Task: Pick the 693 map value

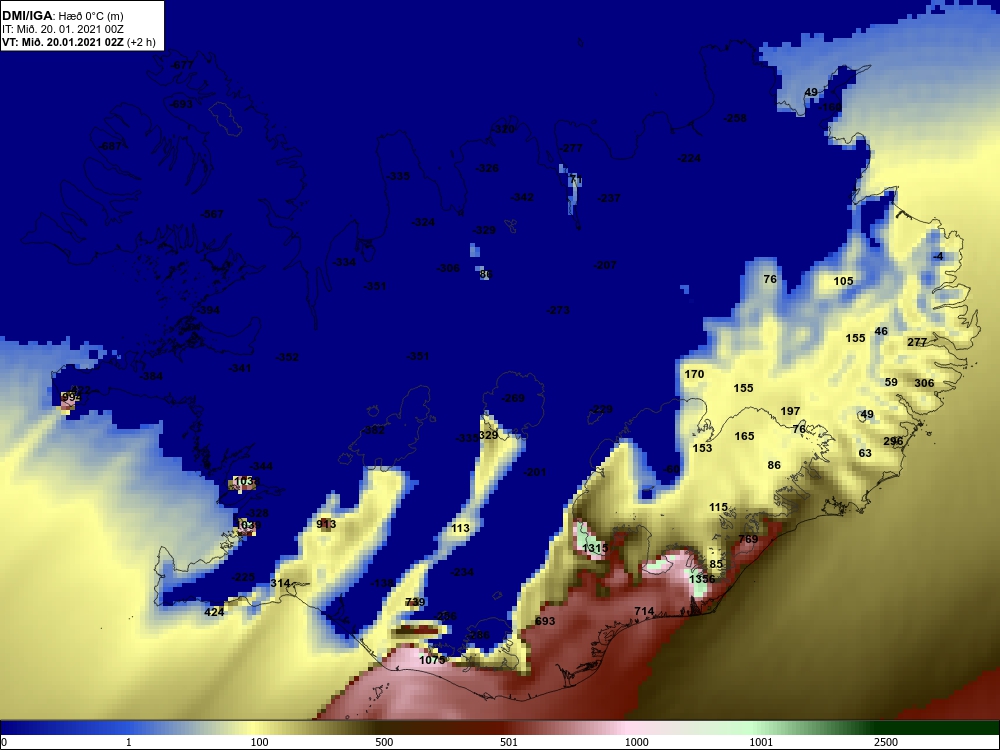Action: [545, 621]
